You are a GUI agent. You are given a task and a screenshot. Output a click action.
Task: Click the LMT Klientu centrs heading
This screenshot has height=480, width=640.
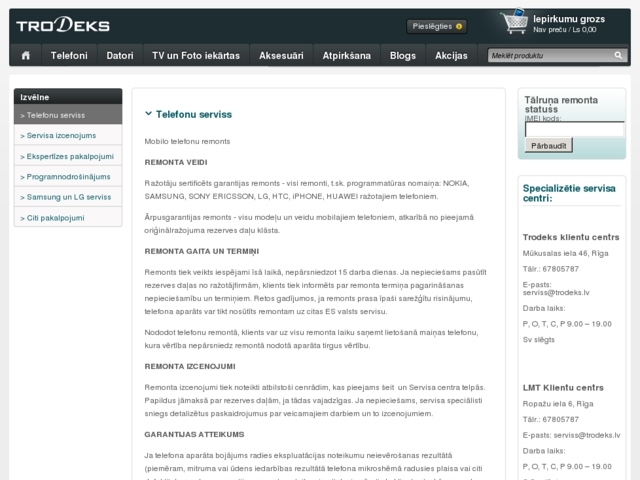click(x=563, y=387)
